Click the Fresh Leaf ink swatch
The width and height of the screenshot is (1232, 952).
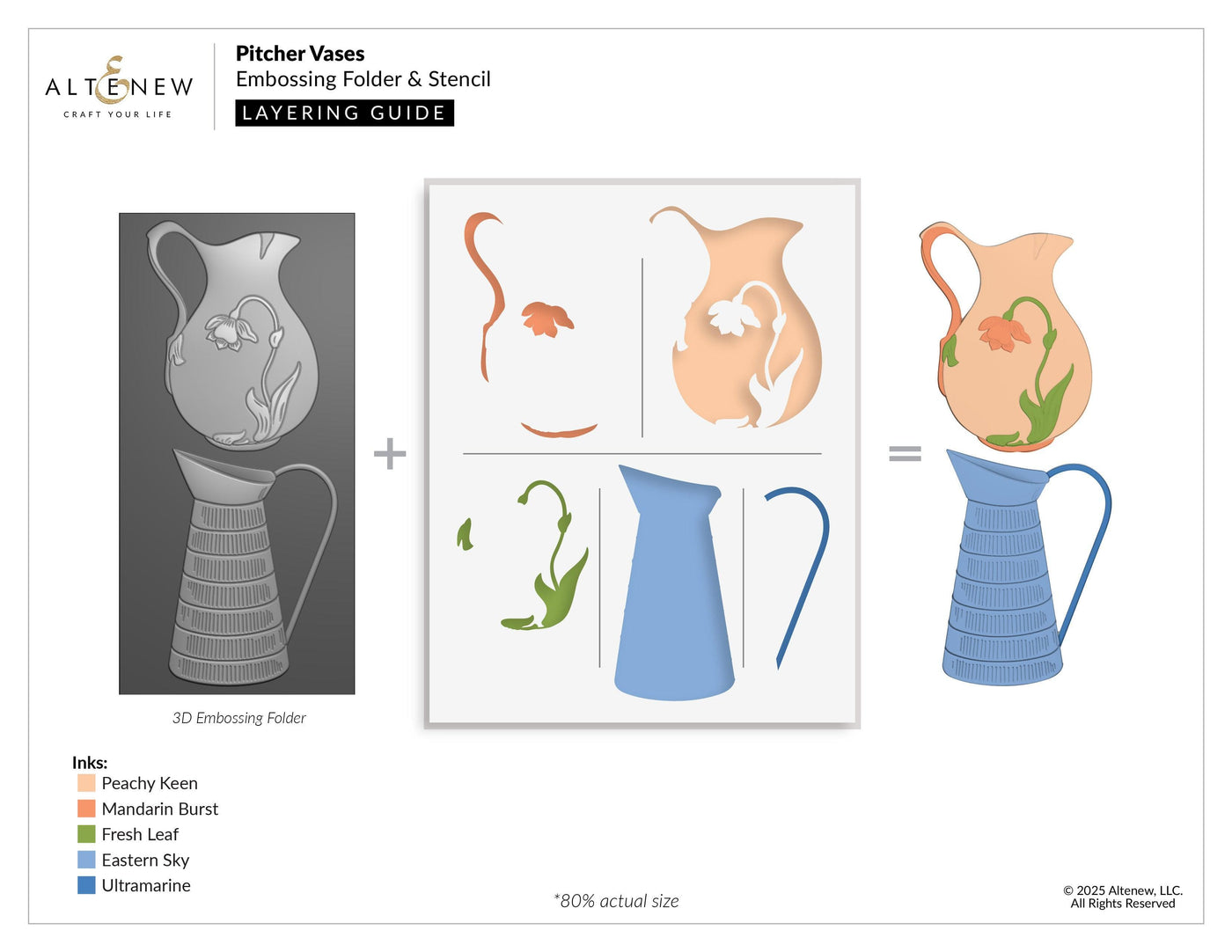coord(86,834)
